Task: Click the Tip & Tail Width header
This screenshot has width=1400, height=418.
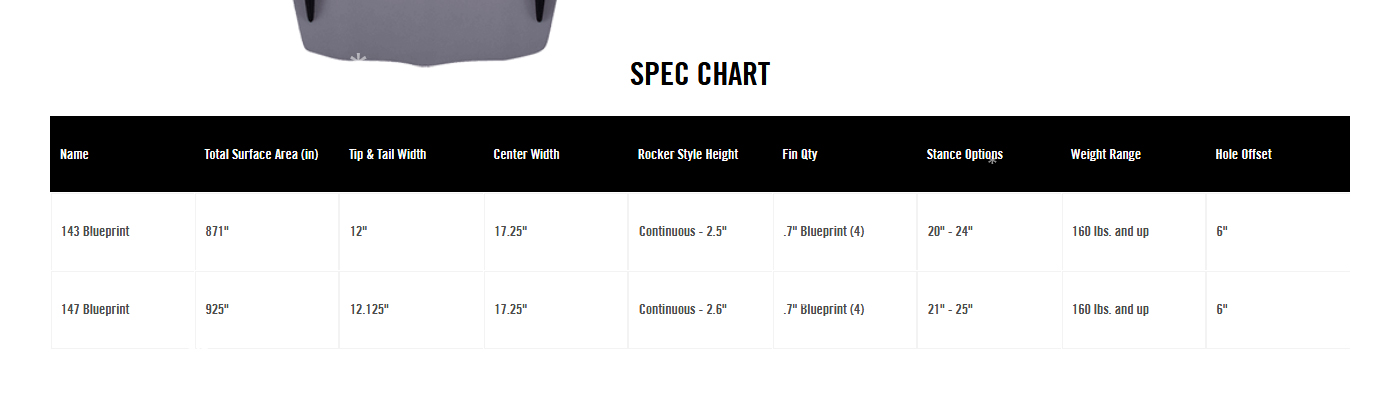Action: (x=387, y=154)
